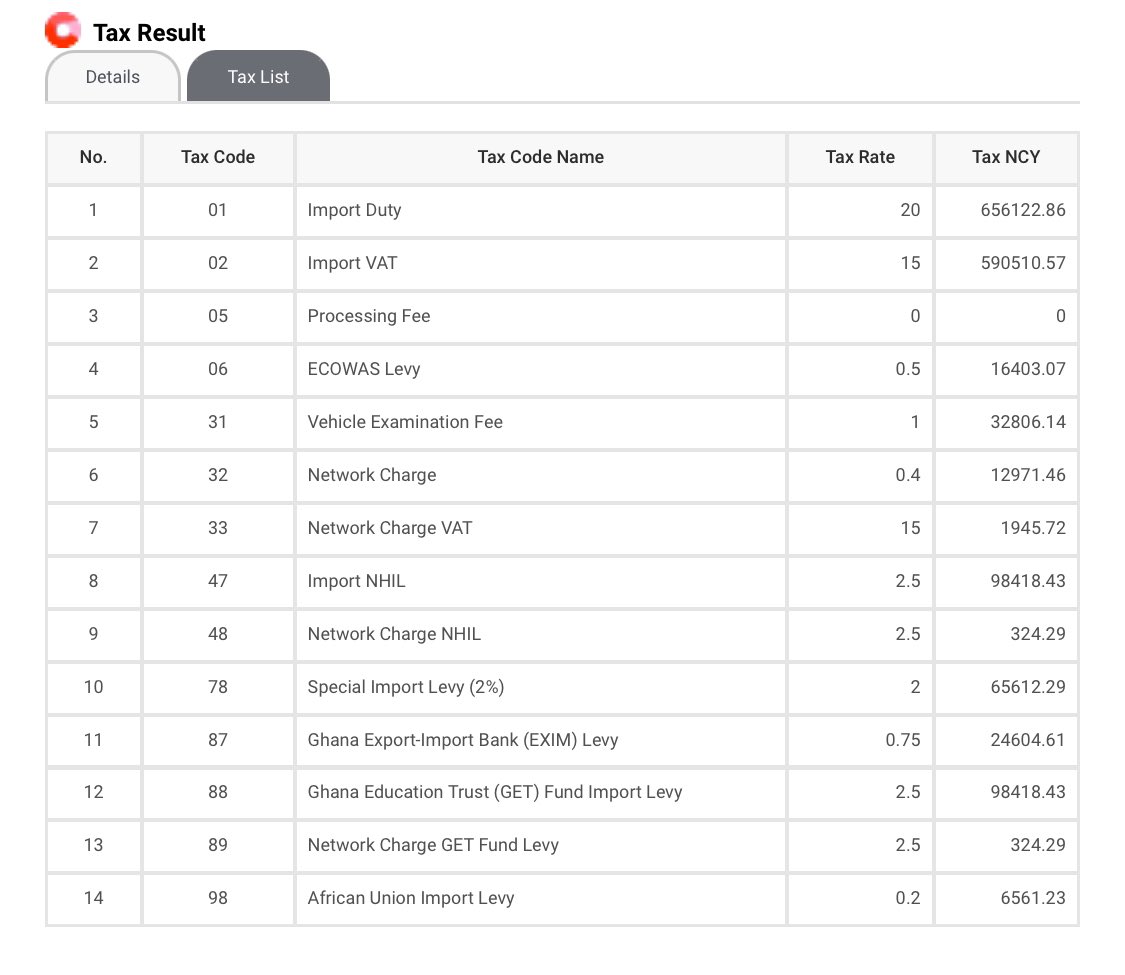Click the No. column header

coord(93,157)
